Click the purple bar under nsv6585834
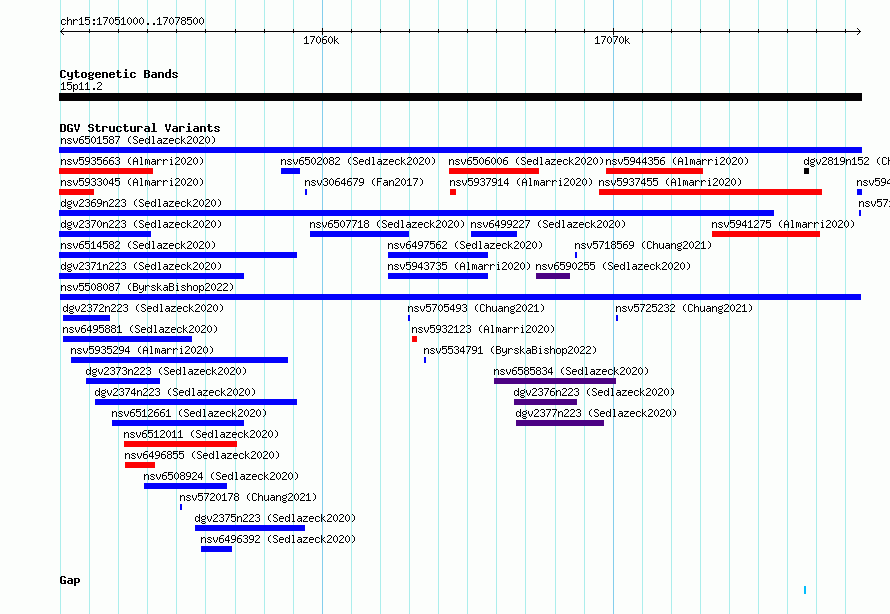890x614 pixels. coord(555,381)
